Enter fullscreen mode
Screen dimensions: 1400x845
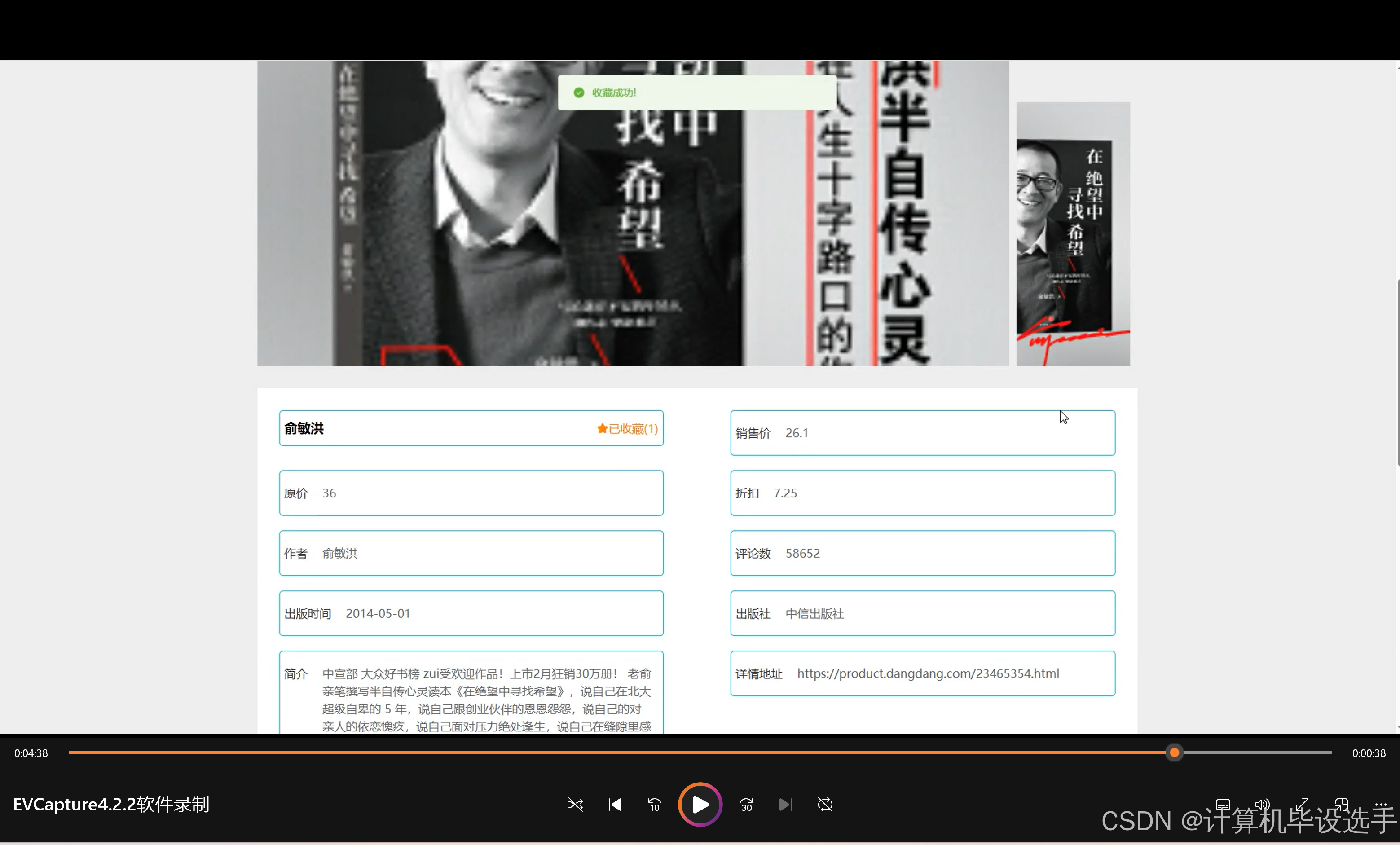[1303, 804]
